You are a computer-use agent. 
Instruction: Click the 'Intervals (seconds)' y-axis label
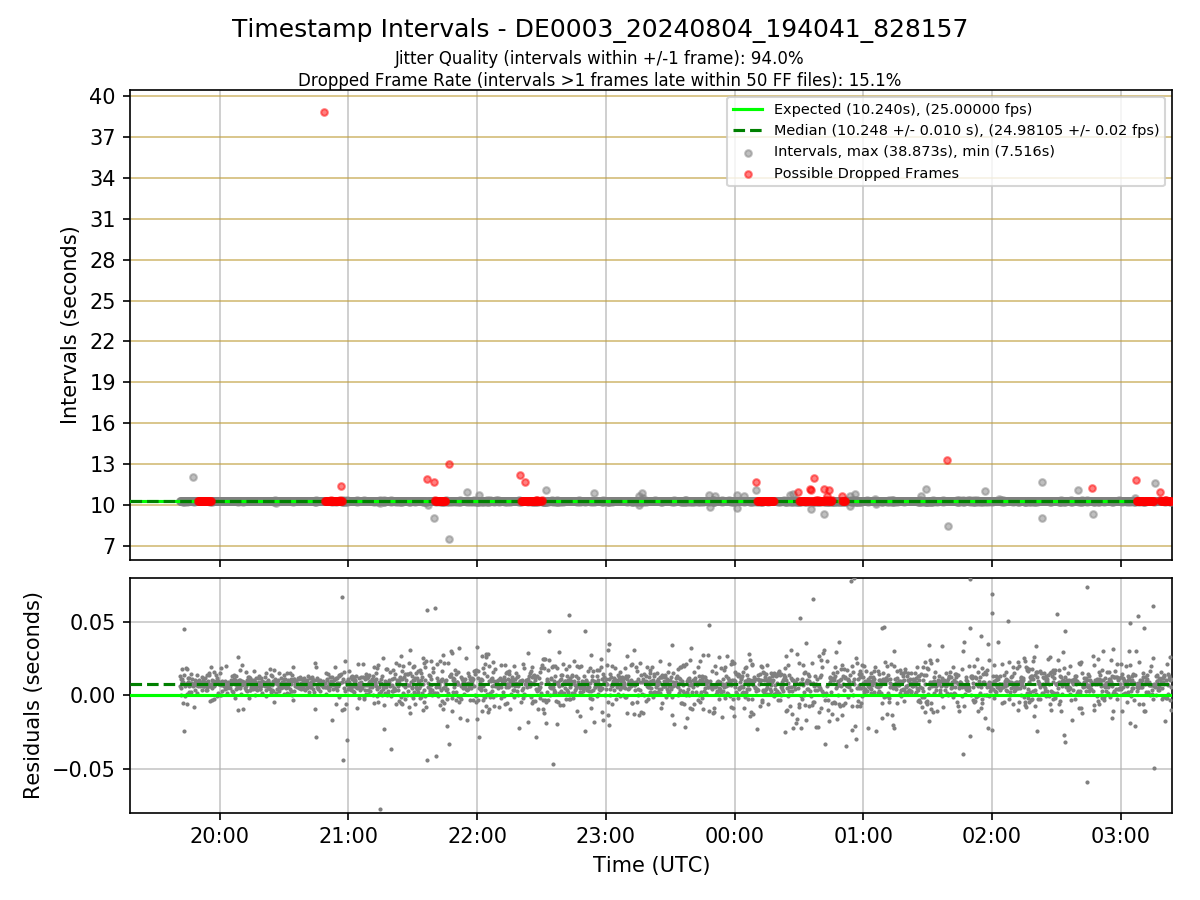tap(69, 325)
